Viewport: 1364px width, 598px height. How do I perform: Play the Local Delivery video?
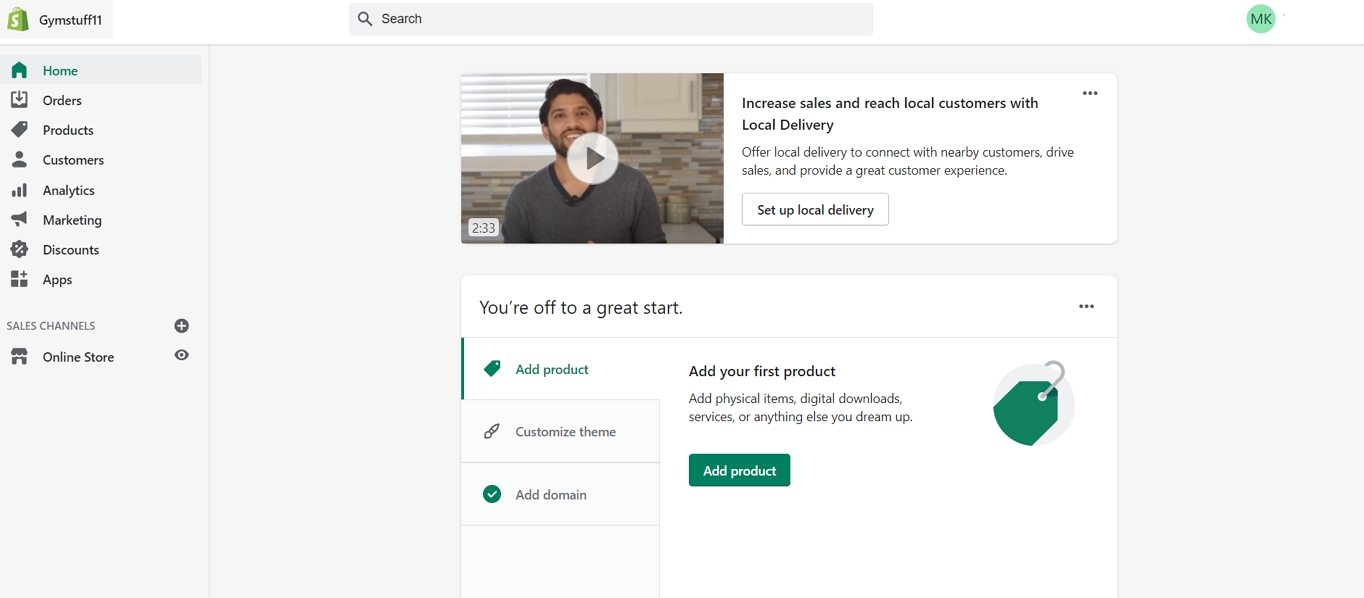(592, 158)
